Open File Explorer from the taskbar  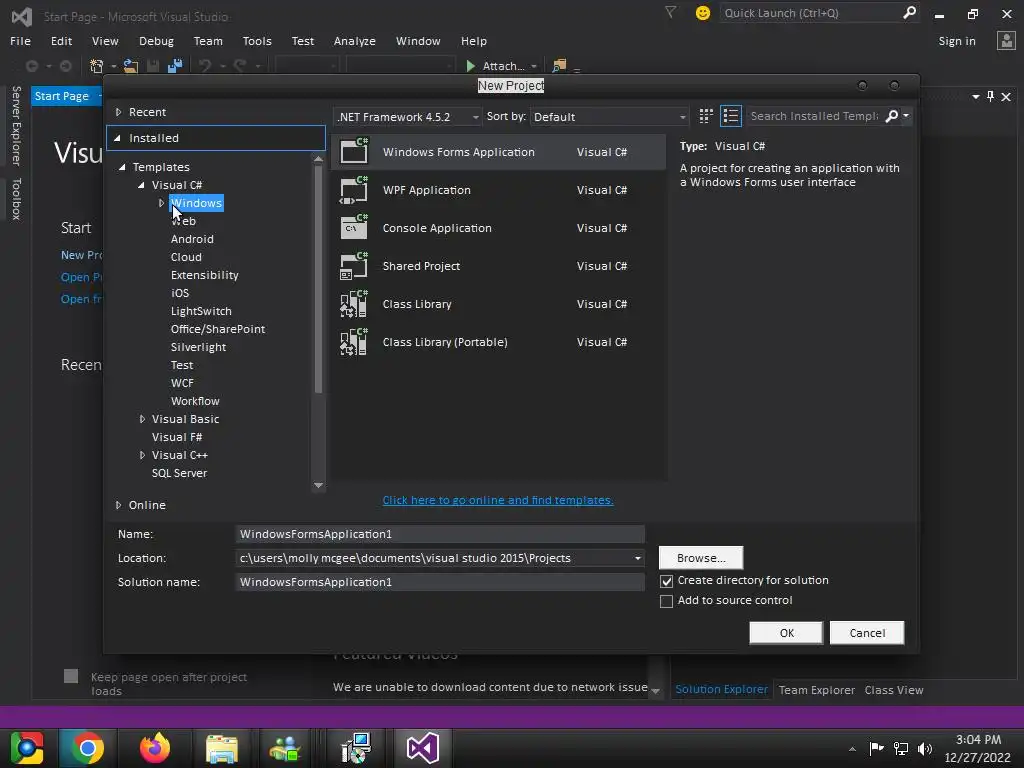[222, 748]
